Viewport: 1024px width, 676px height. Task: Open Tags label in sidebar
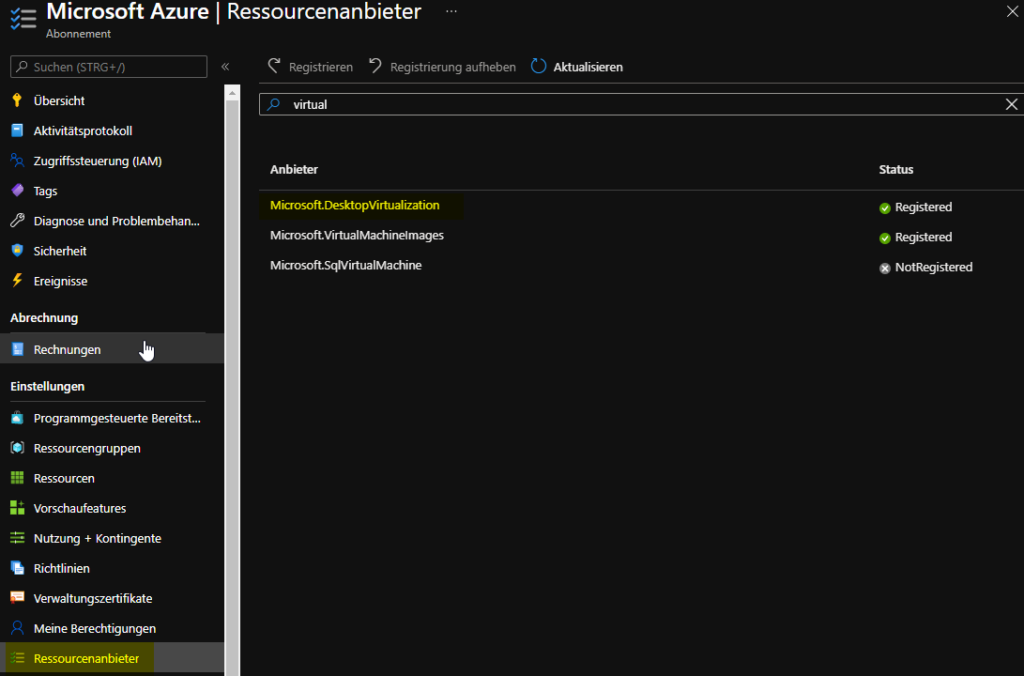(x=45, y=191)
